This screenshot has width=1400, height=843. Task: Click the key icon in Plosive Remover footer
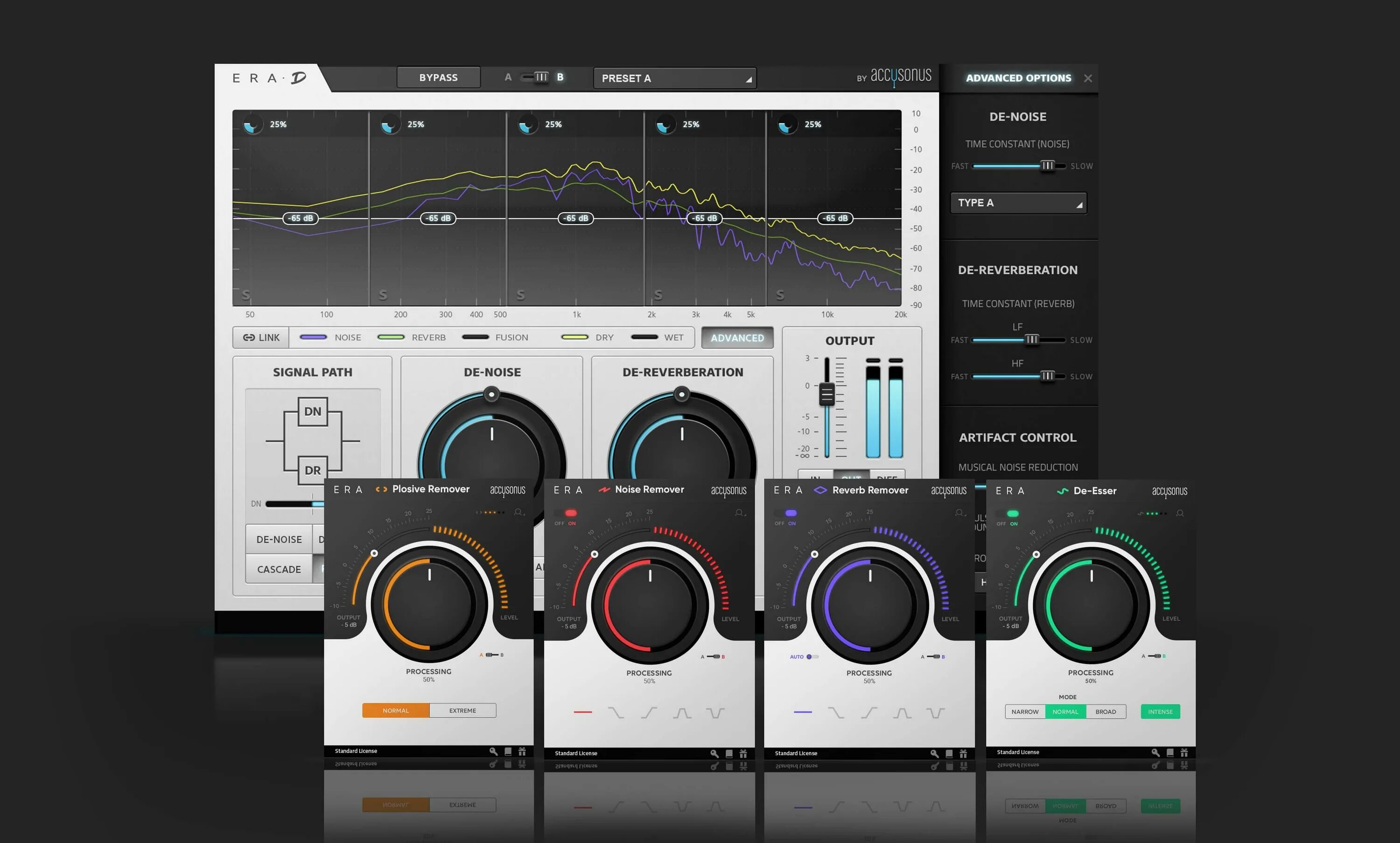[x=493, y=751]
